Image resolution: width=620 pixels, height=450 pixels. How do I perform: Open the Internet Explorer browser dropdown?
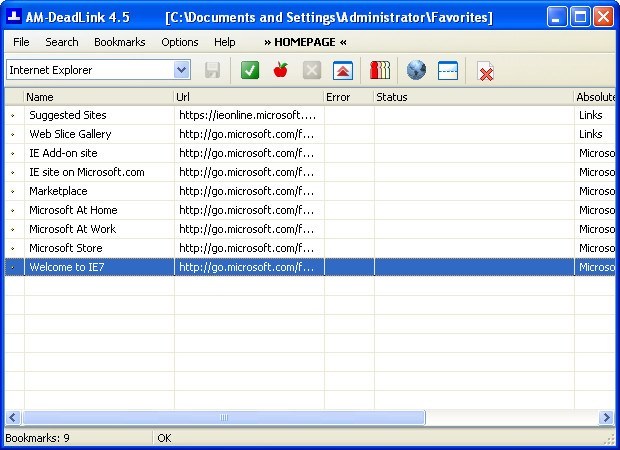click(181, 70)
